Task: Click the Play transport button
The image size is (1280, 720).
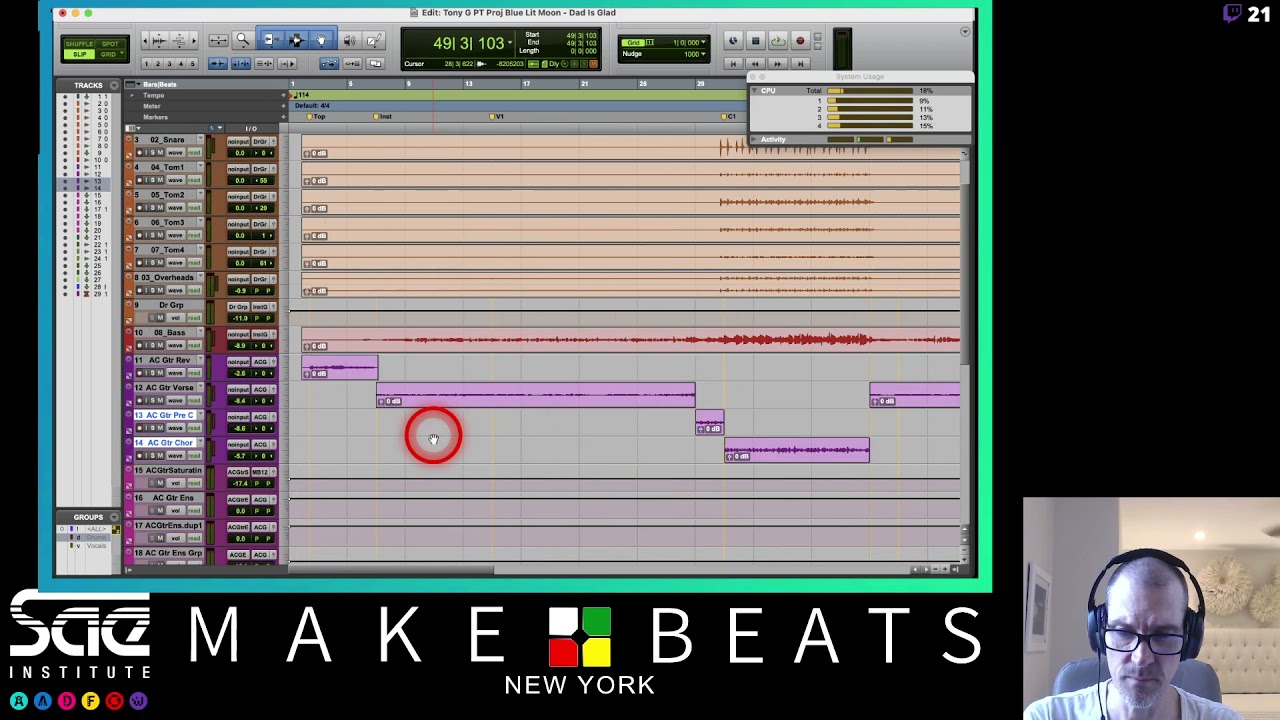Action: (x=777, y=41)
